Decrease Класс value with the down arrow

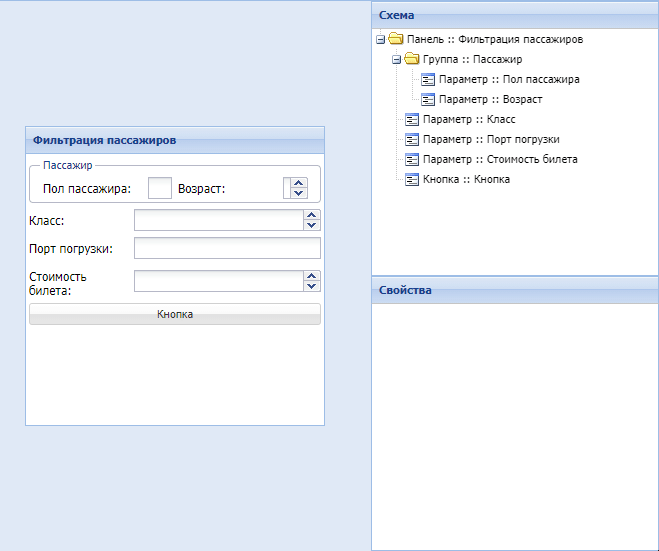(312, 226)
